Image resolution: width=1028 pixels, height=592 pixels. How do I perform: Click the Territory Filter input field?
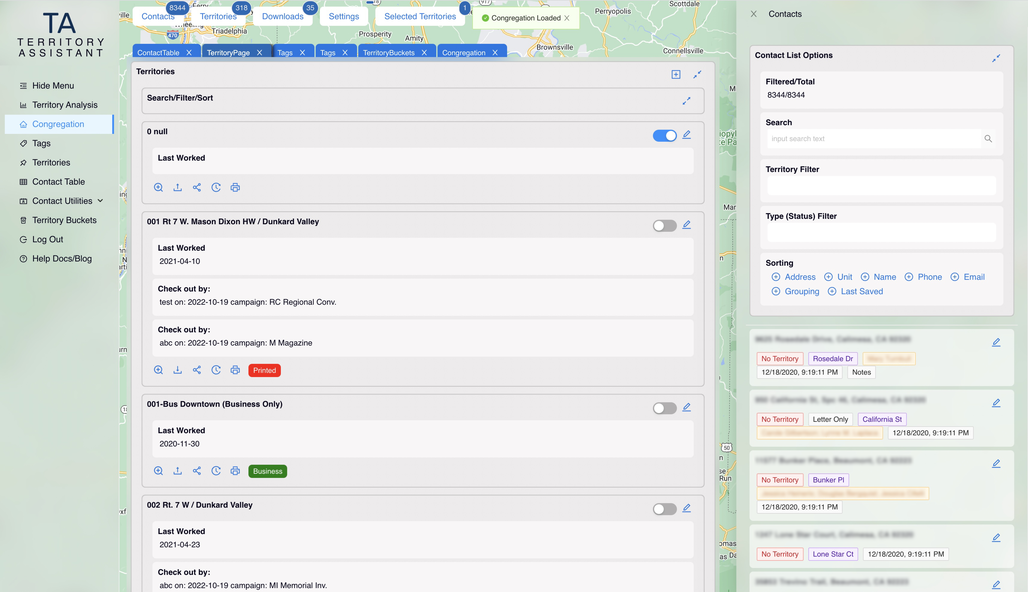click(x=880, y=186)
